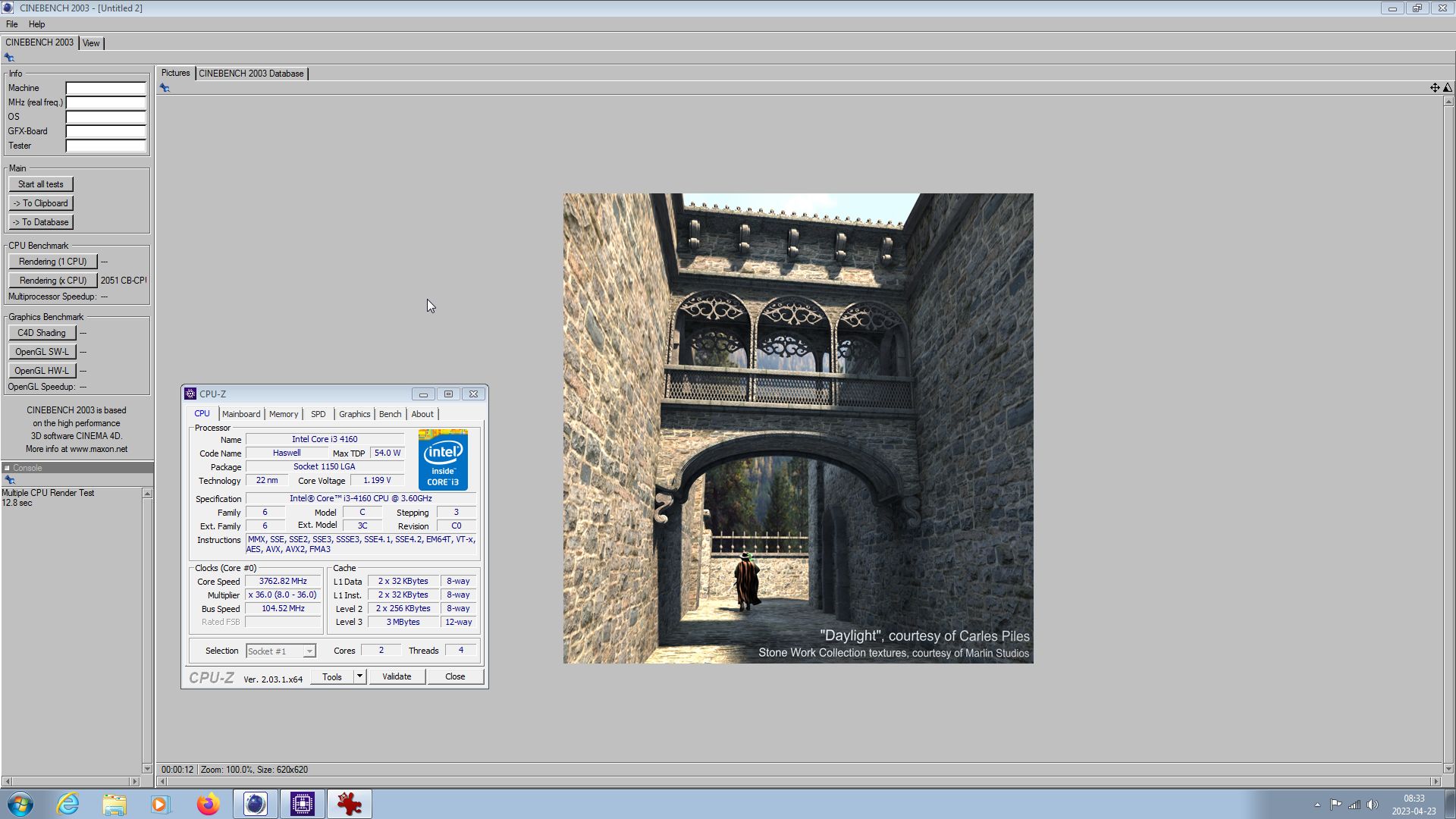
Task: Click the console scrollbar up arrow
Action: point(147,494)
